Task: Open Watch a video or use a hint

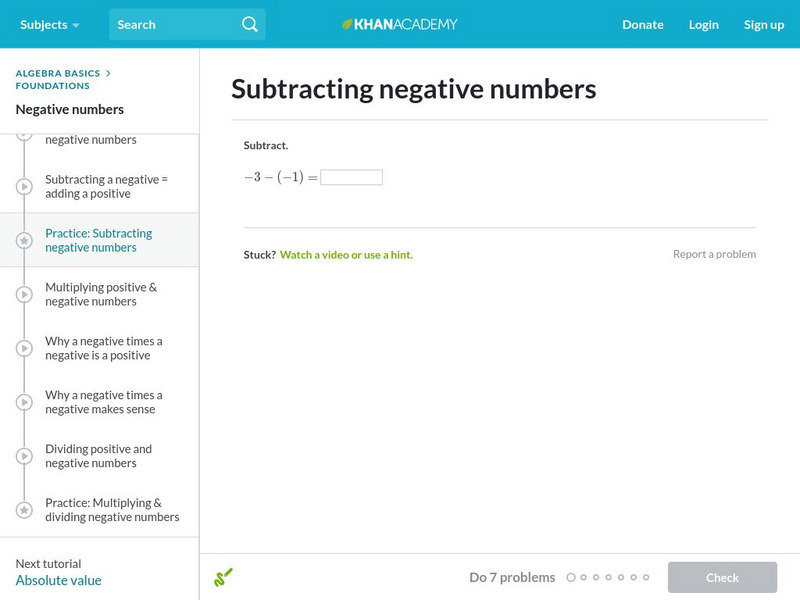Action: pos(346,255)
